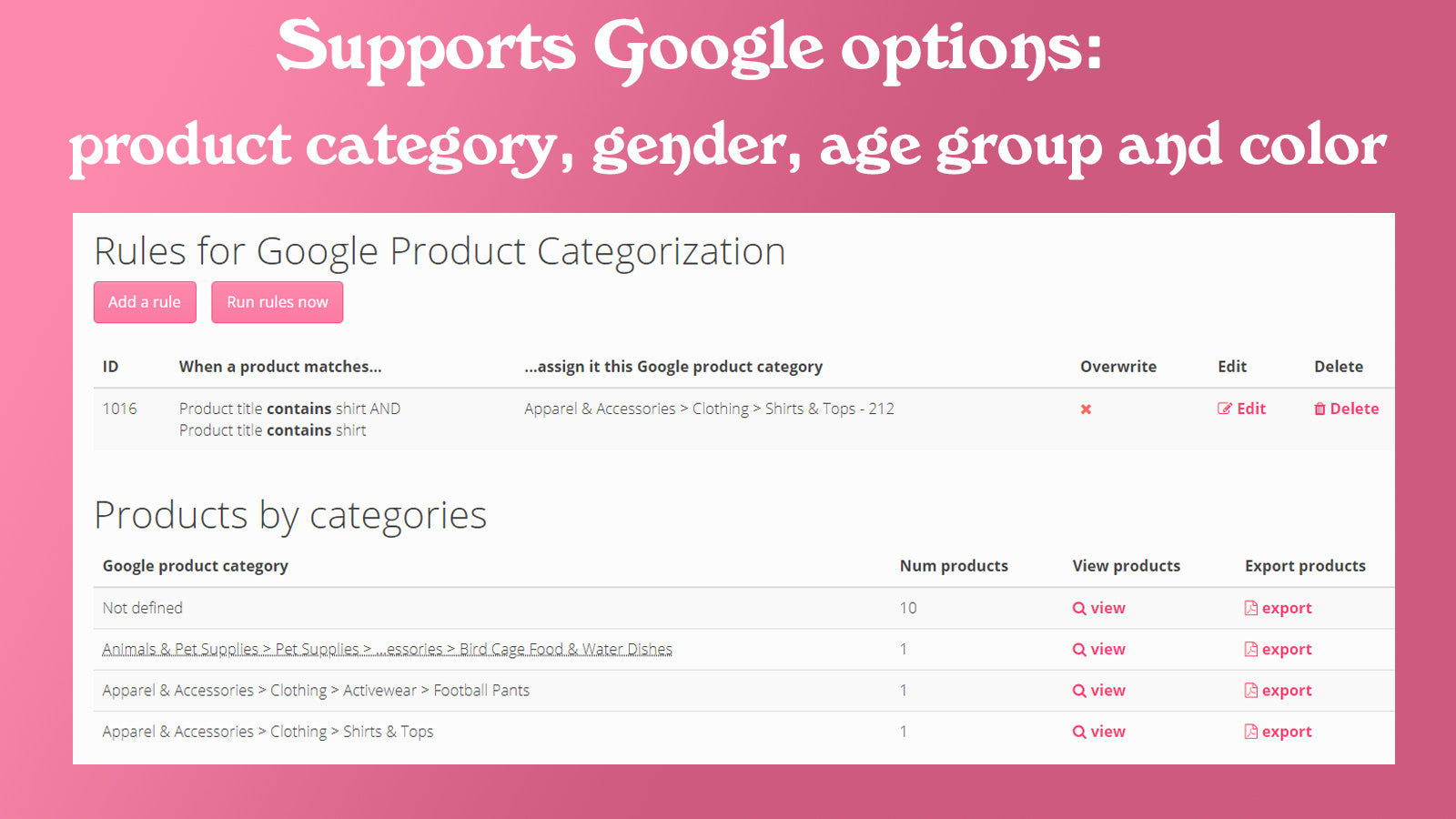The height and width of the screenshot is (819, 1456).
Task: Click the Google product category column header
Action: [196, 565]
